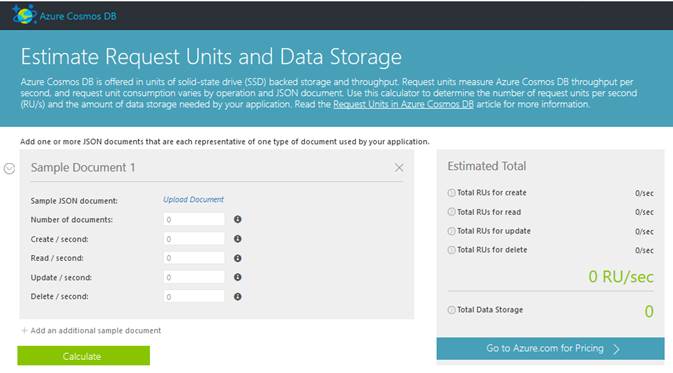Select the green Total Data Storage value 0
The image size is (673, 373).
pyautogui.click(x=649, y=311)
